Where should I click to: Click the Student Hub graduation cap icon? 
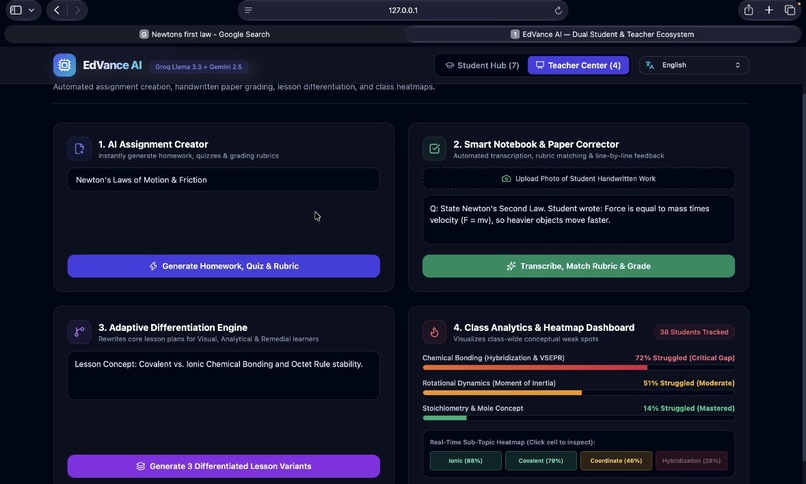pos(450,65)
